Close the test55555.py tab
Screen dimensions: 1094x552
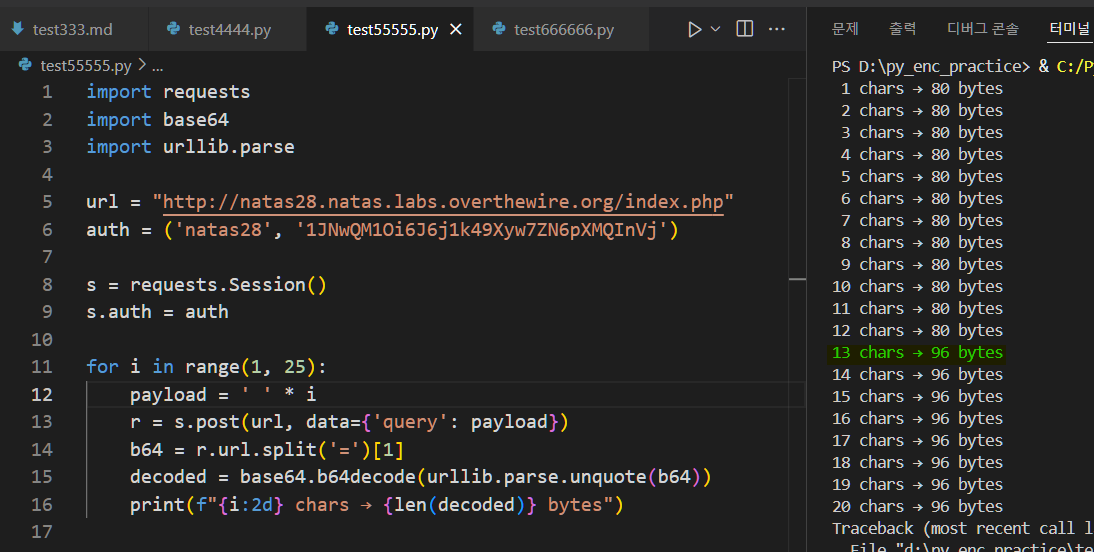456,30
